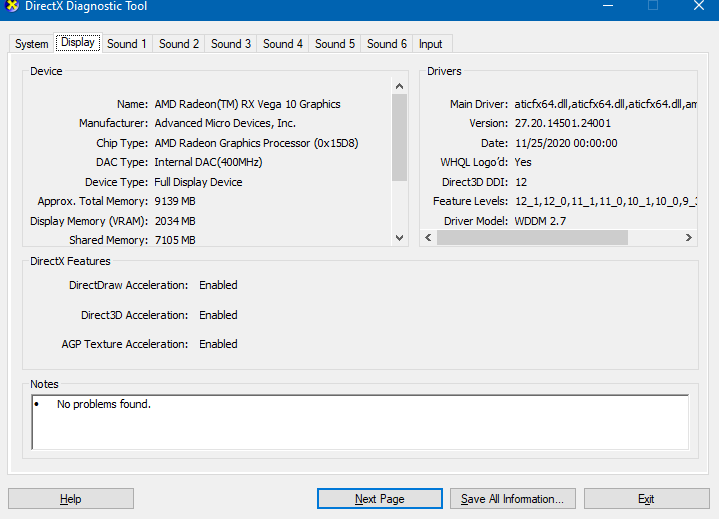
Task: Click the Direct3D DDI value '12'
Action: coord(521,182)
